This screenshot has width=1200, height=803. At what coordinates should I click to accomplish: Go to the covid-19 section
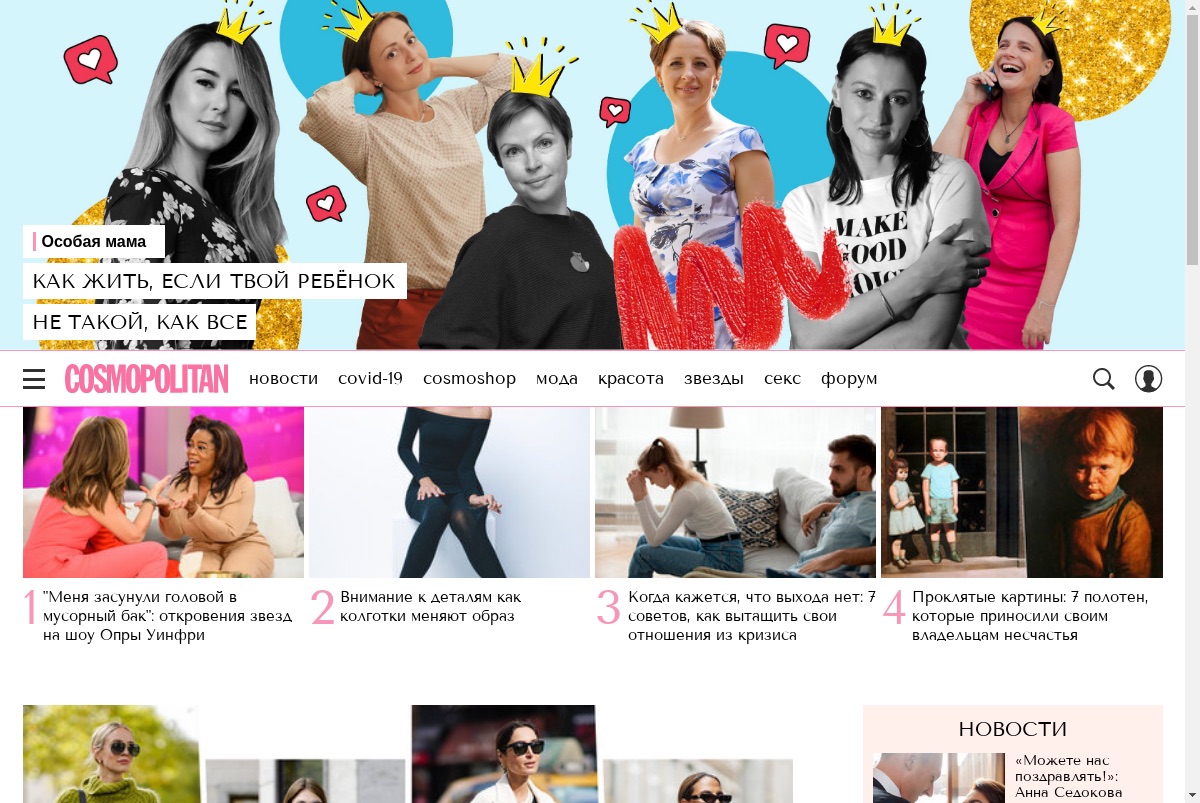click(370, 379)
